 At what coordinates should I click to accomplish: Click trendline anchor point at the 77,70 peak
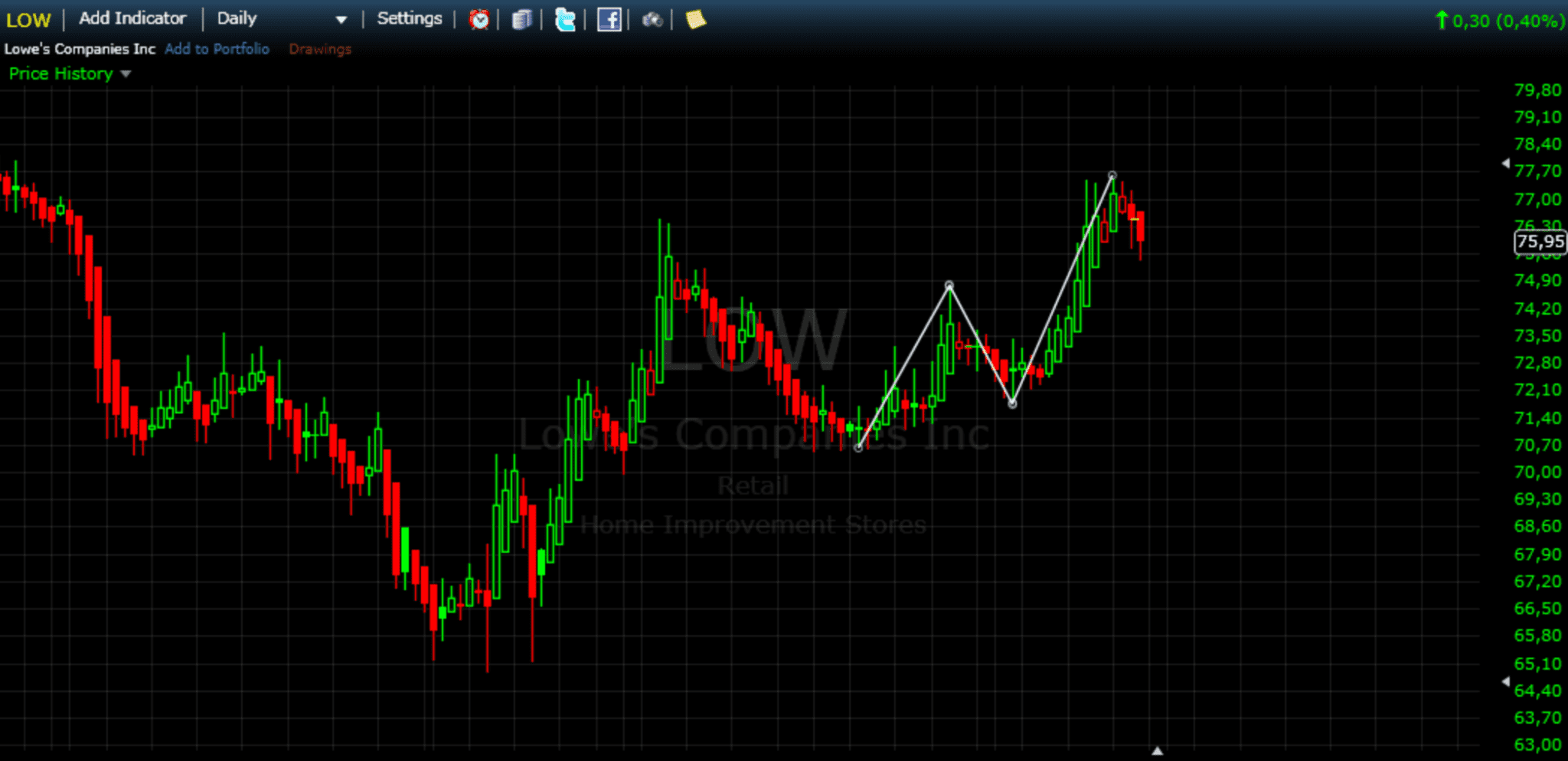pyautogui.click(x=1112, y=176)
